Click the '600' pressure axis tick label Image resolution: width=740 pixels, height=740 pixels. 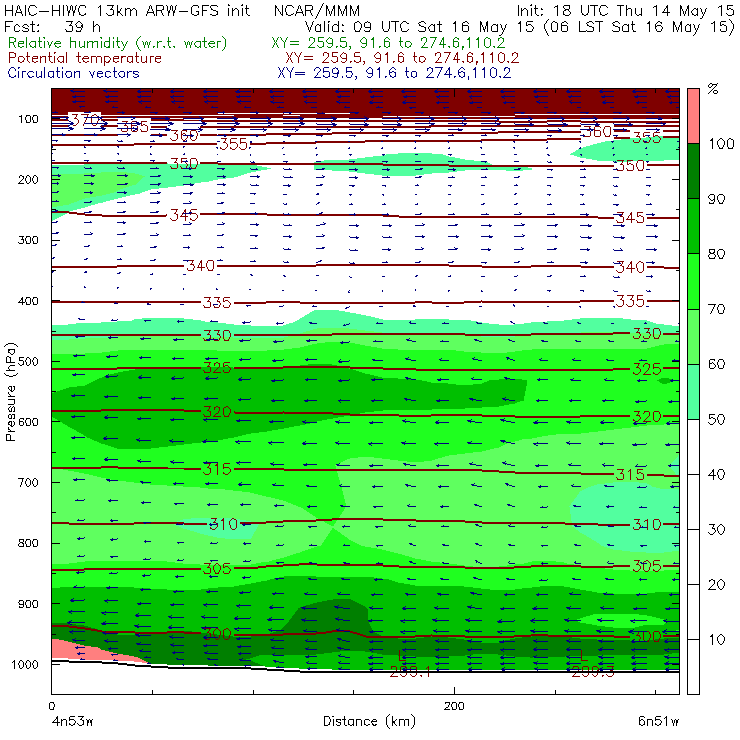[x=28, y=422]
